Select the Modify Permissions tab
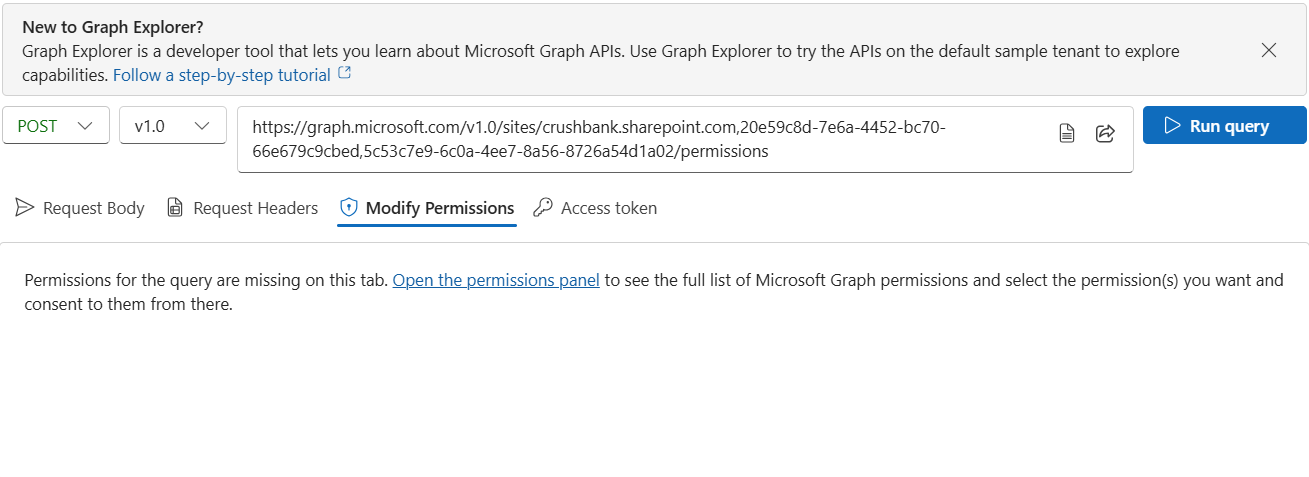 coord(427,208)
